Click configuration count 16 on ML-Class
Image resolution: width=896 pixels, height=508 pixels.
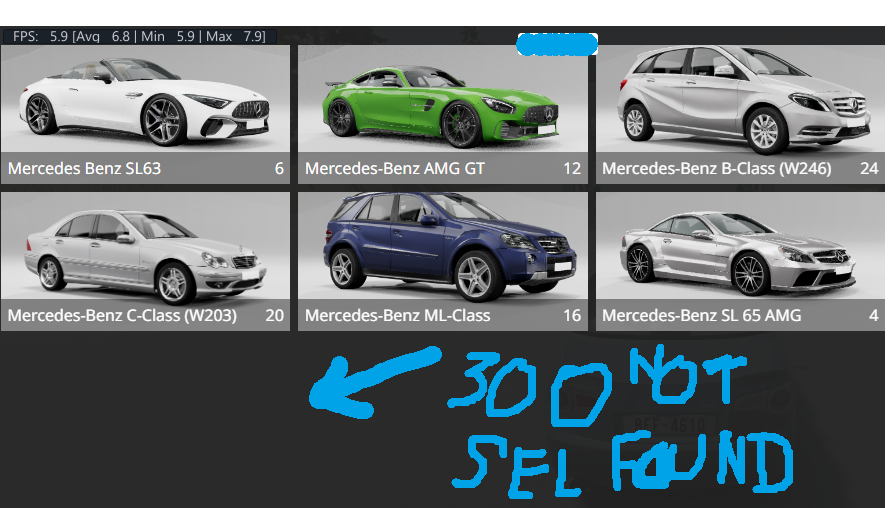point(572,315)
